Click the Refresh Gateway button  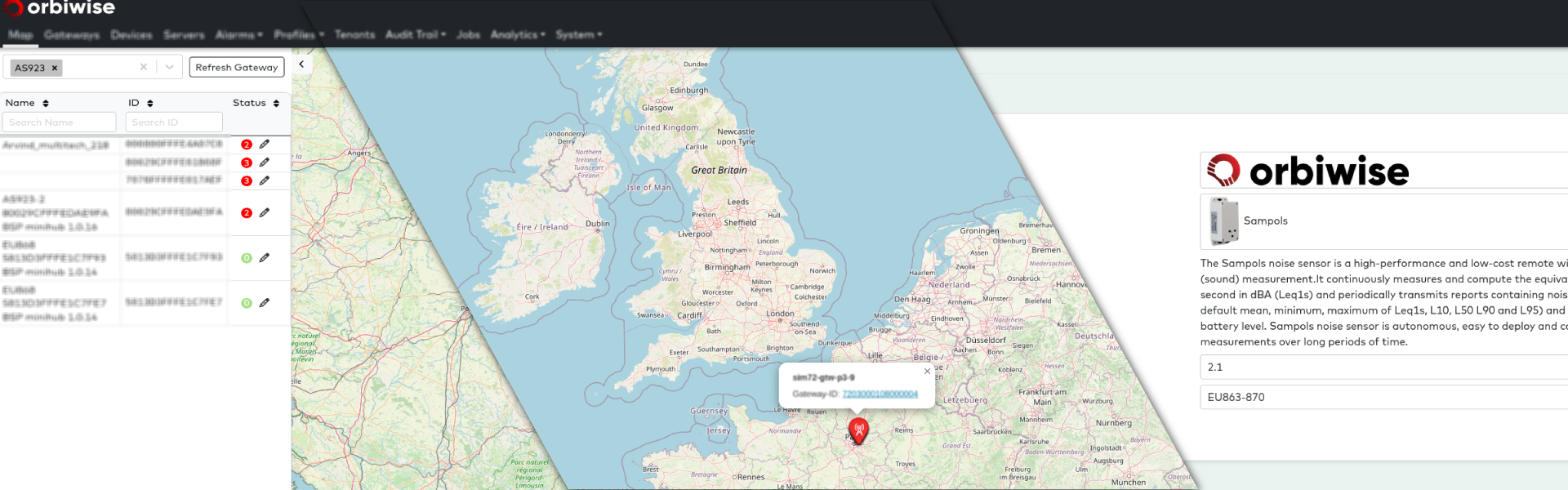237,67
